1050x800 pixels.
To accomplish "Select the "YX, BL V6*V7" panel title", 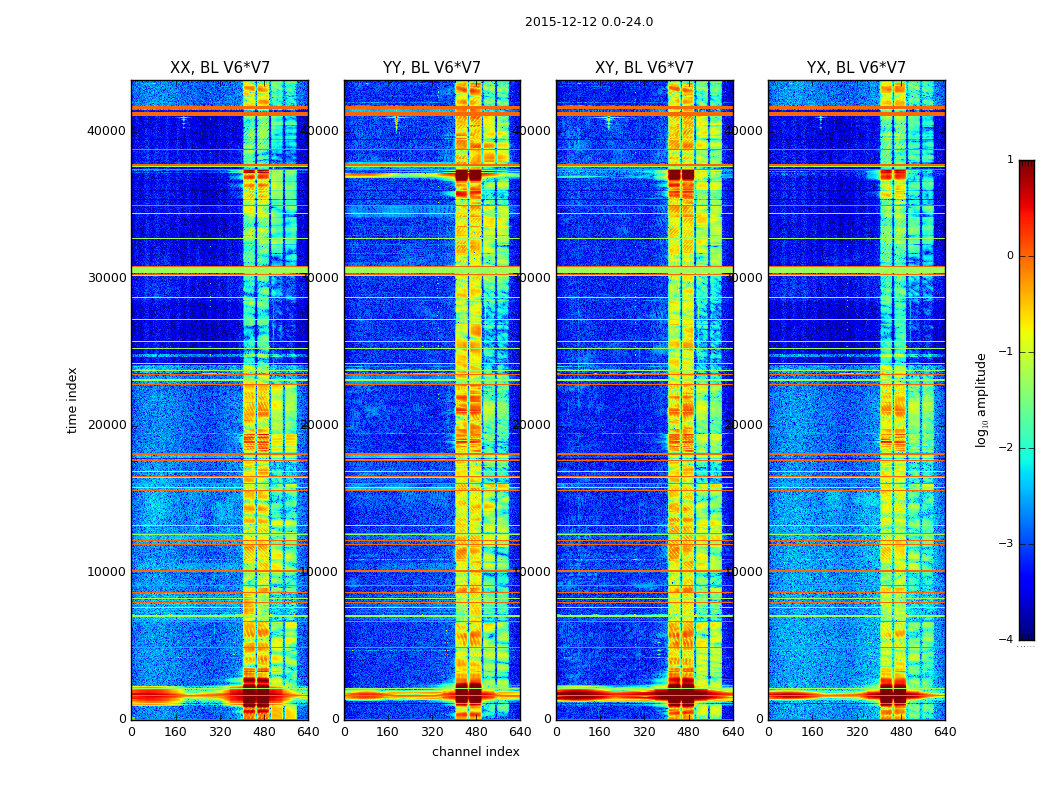I will pyautogui.click(x=856, y=68).
